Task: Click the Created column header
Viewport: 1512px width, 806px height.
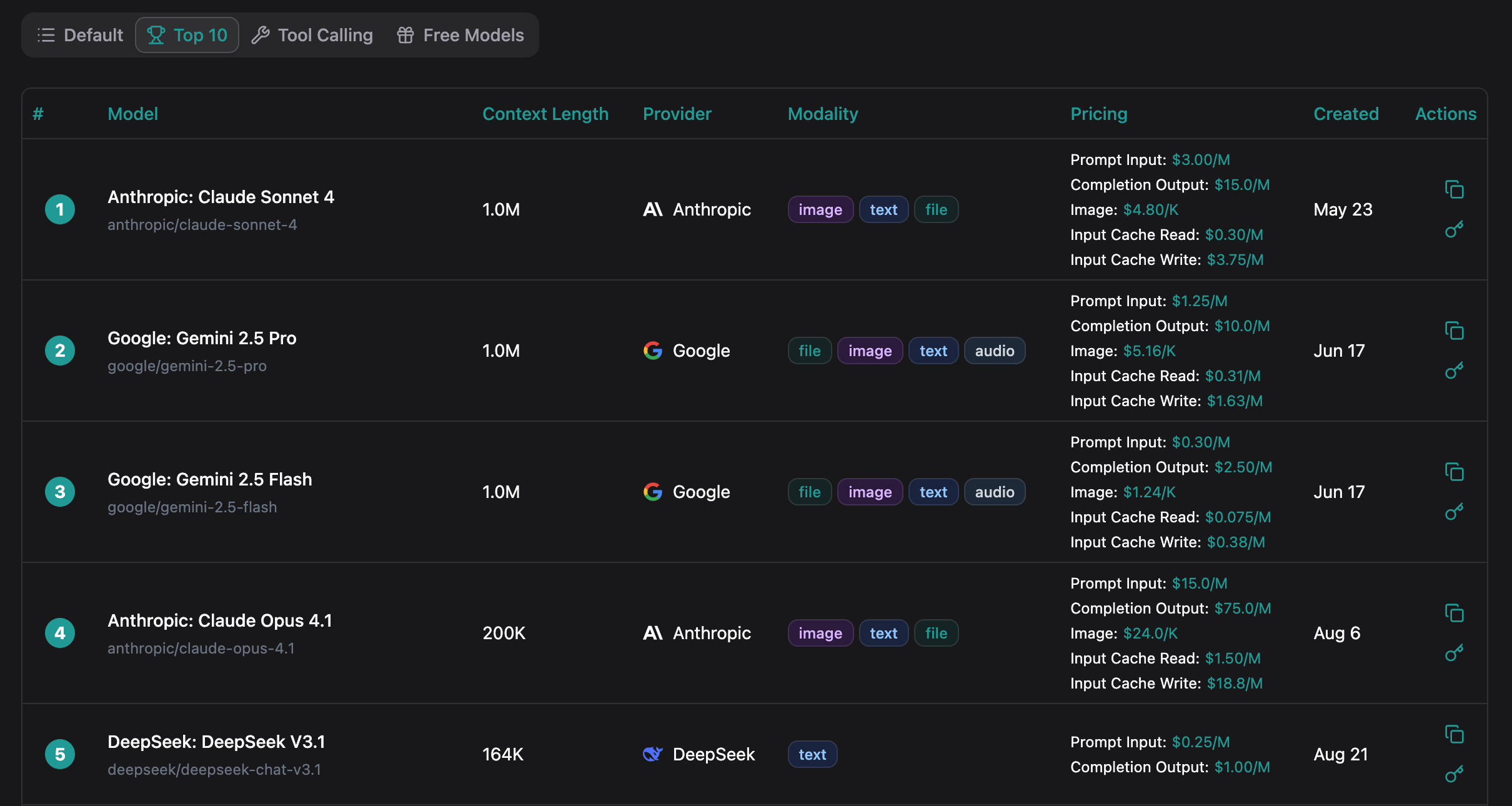Action: [x=1345, y=114]
